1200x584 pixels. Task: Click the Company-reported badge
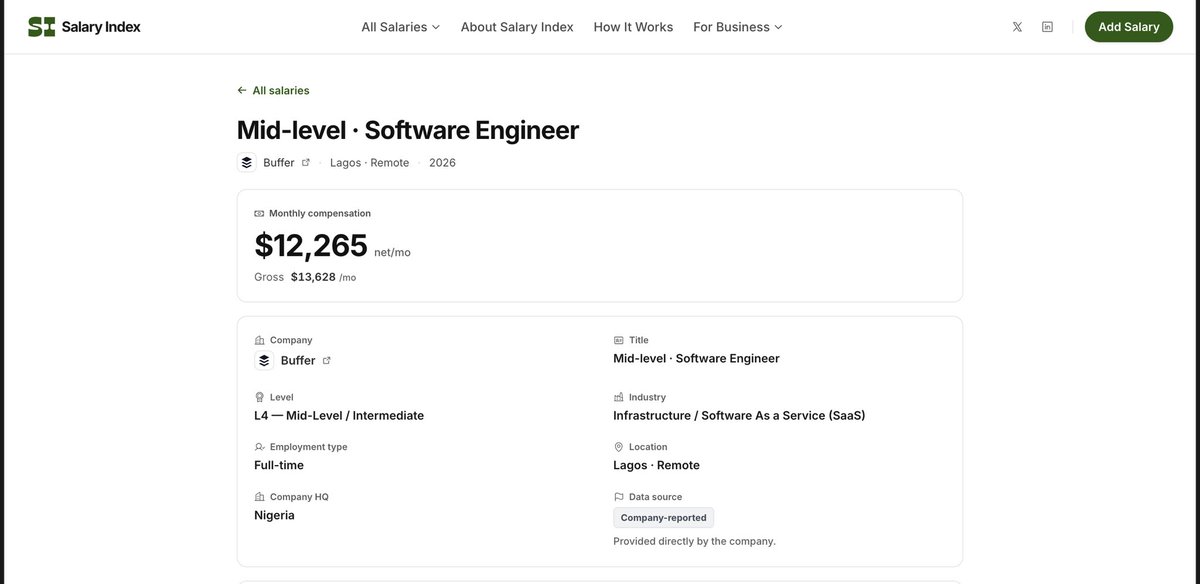[x=664, y=518]
